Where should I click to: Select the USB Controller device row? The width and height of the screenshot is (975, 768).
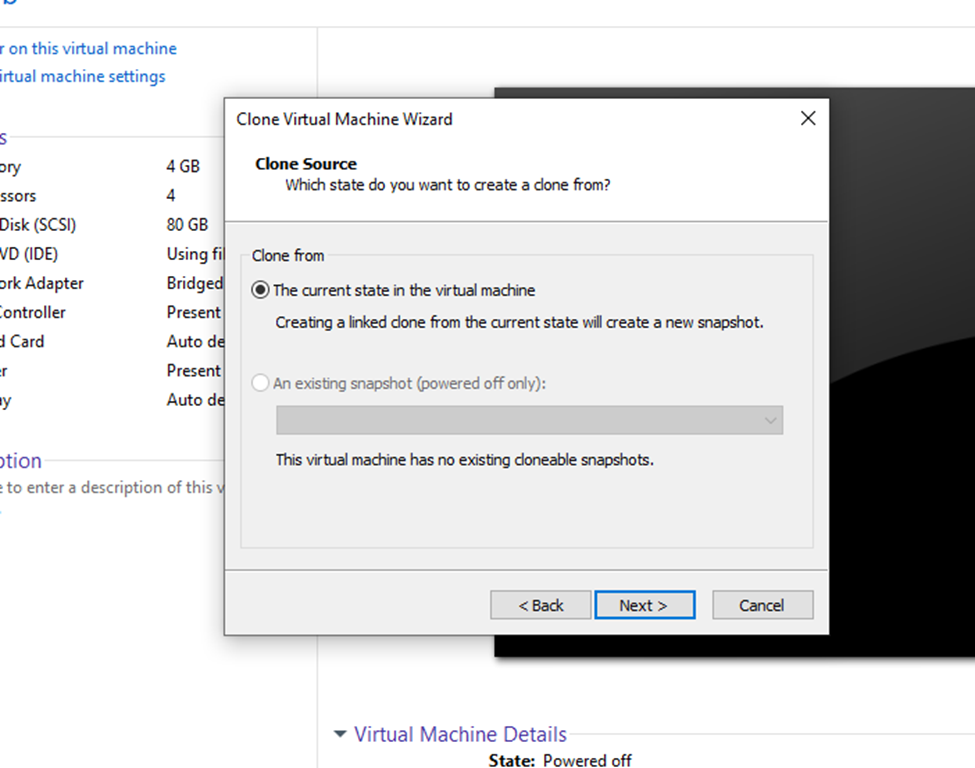click(100, 312)
